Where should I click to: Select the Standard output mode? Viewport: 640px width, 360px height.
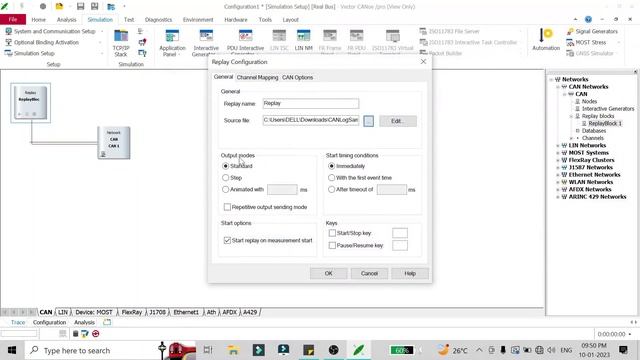point(225,166)
